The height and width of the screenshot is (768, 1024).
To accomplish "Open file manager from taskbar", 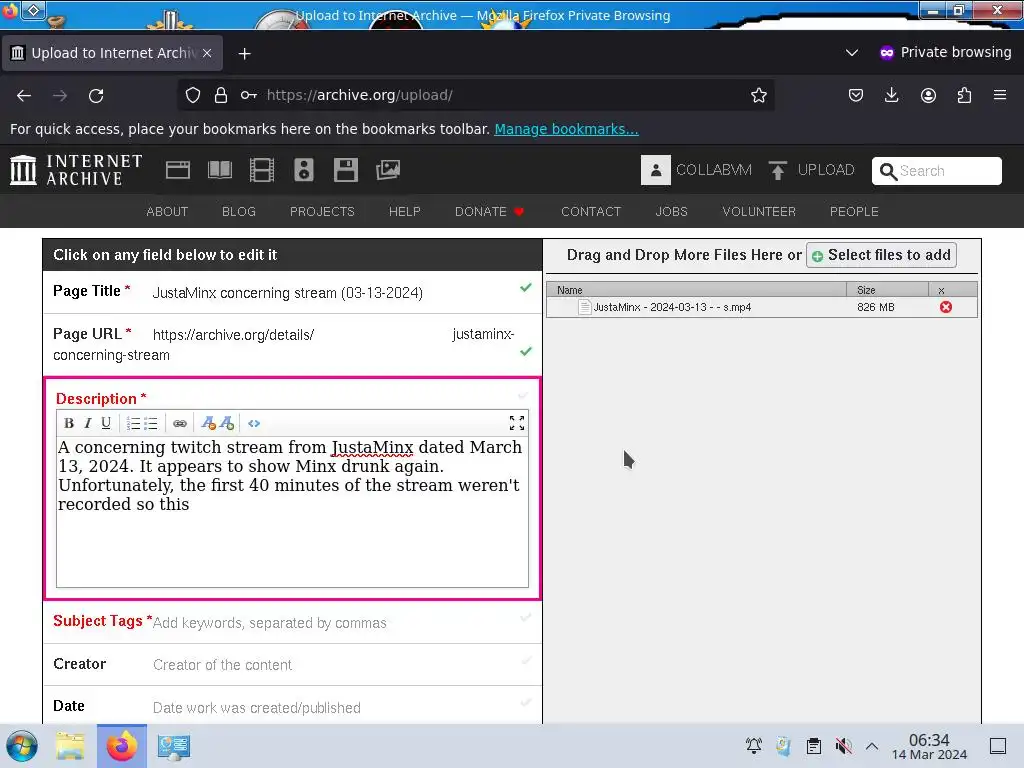I will (x=70, y=746).
